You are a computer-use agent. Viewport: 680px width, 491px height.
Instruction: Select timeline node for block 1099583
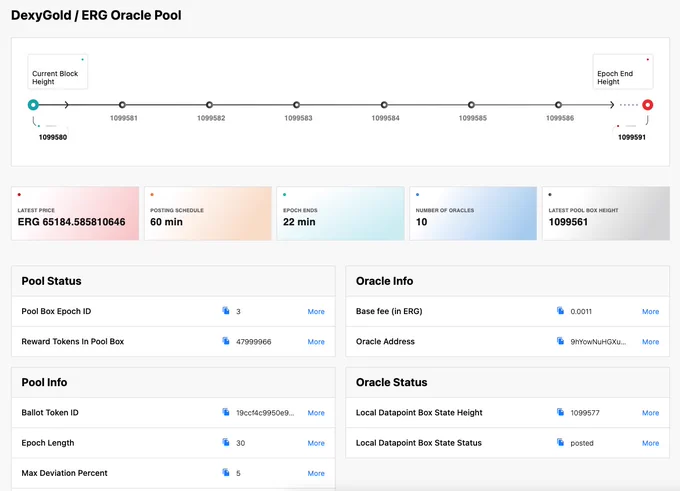pos(297,105)
